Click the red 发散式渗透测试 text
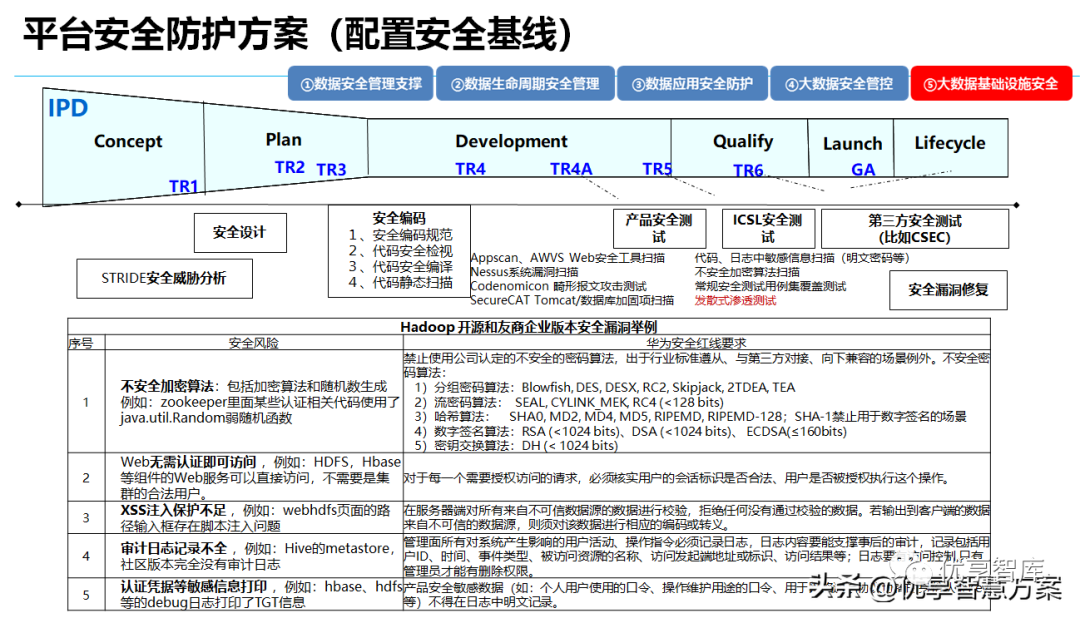 pos(735,300)
